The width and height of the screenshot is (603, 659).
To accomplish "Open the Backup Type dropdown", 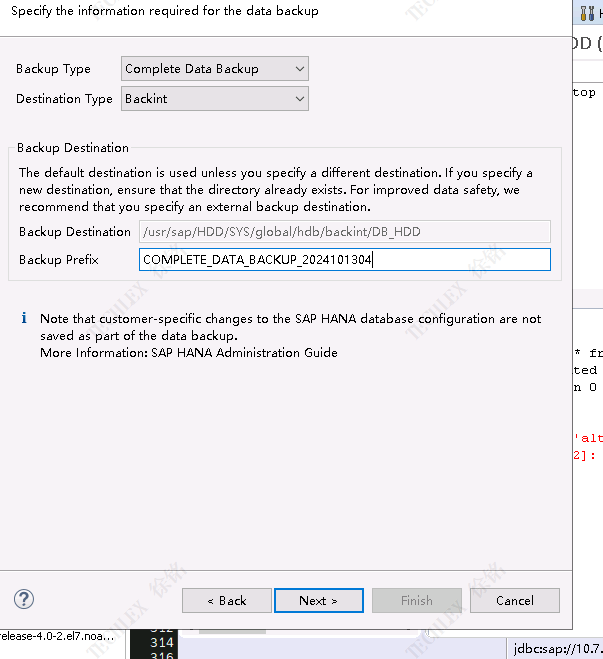I will coord(215,69).
